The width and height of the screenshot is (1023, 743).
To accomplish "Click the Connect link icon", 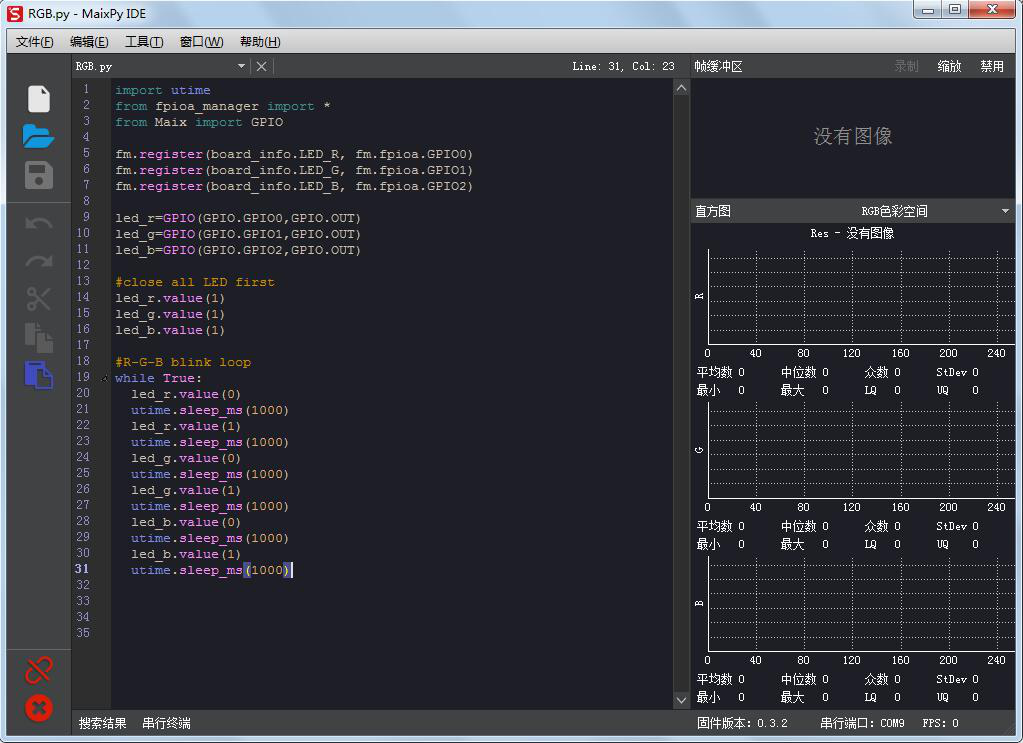I will [38, 670].
